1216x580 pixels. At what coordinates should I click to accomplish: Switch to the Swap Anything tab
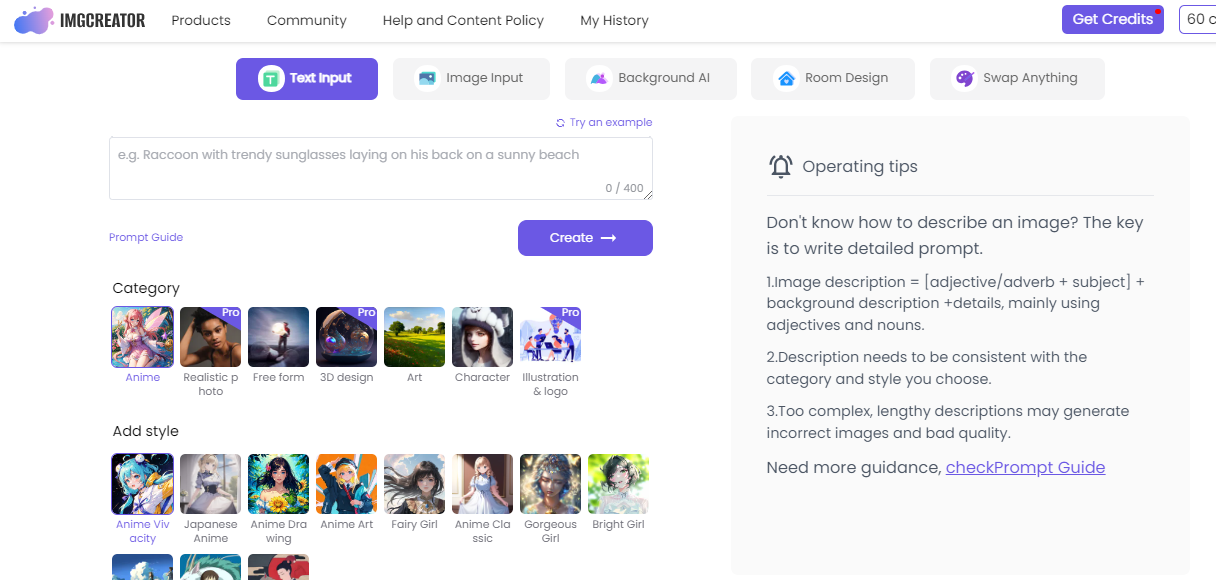click(1017, 79)
